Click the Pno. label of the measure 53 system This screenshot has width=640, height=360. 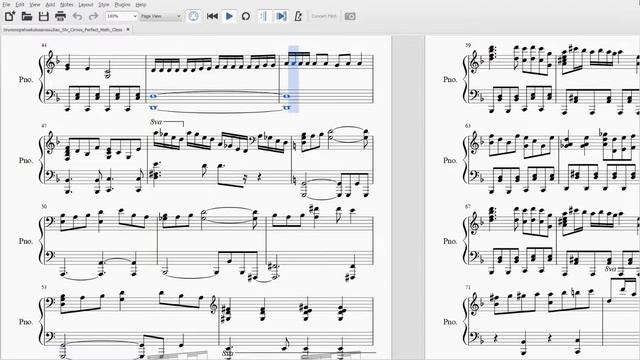coord(26,322)
